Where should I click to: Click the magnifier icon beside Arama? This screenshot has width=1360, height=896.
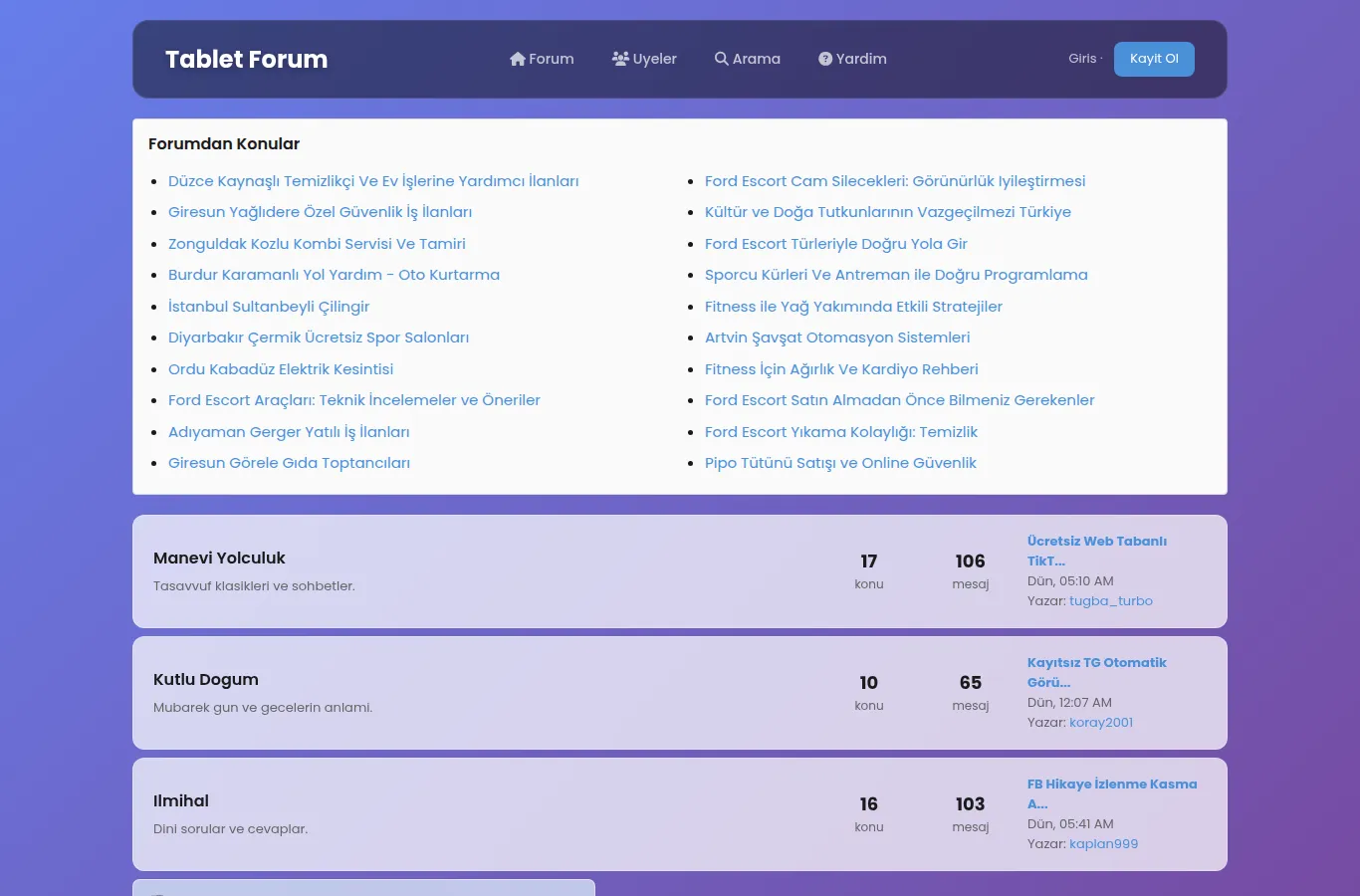point(722,59)
